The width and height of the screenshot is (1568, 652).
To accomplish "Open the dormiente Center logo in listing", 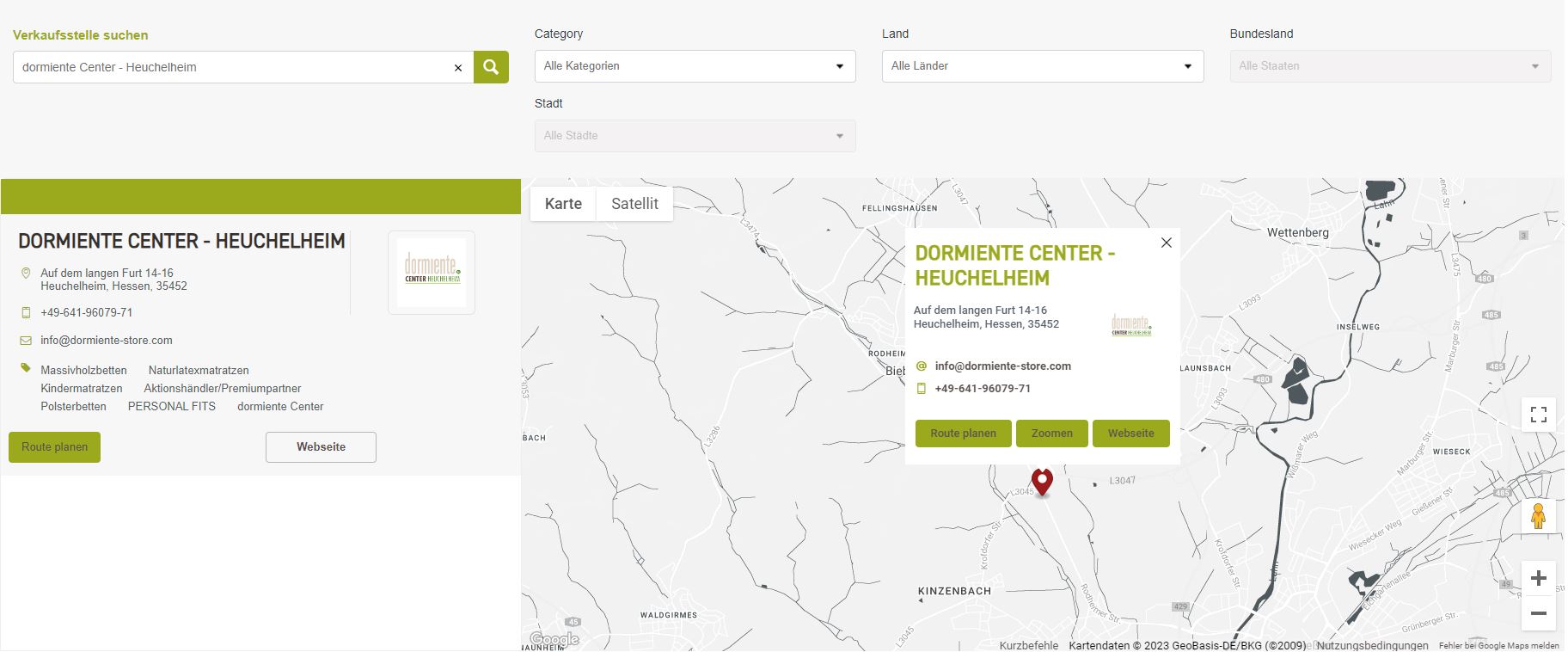I will pyautogui.click(x=432, y=273).
